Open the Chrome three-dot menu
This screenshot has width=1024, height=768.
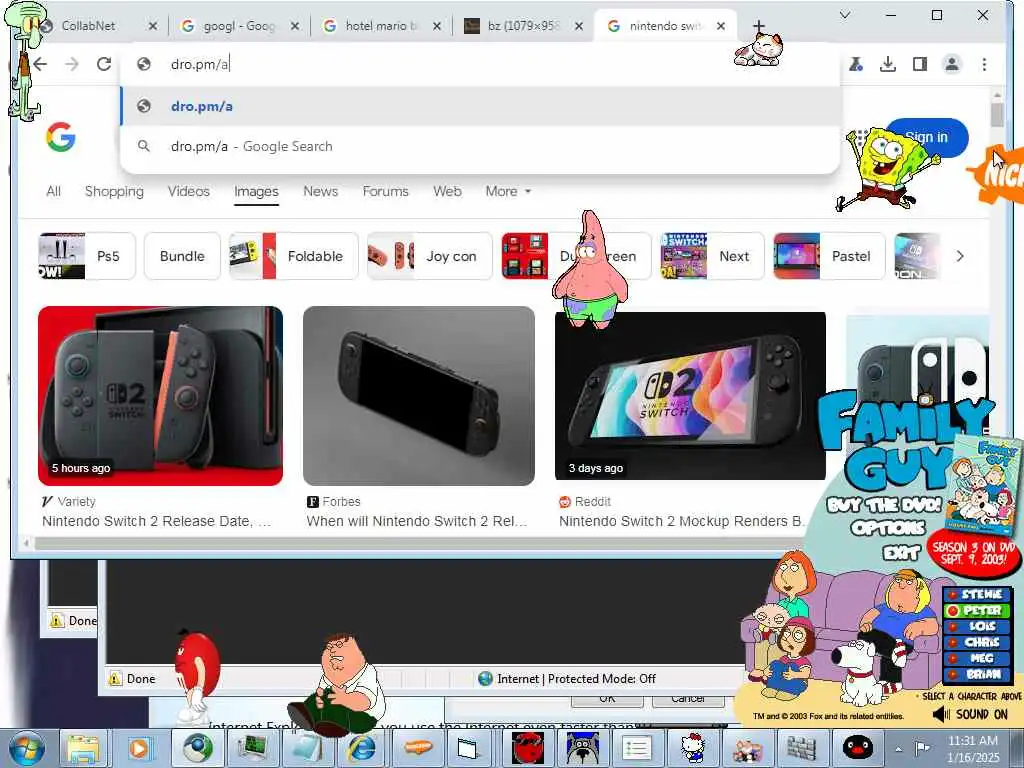point(984,64)
